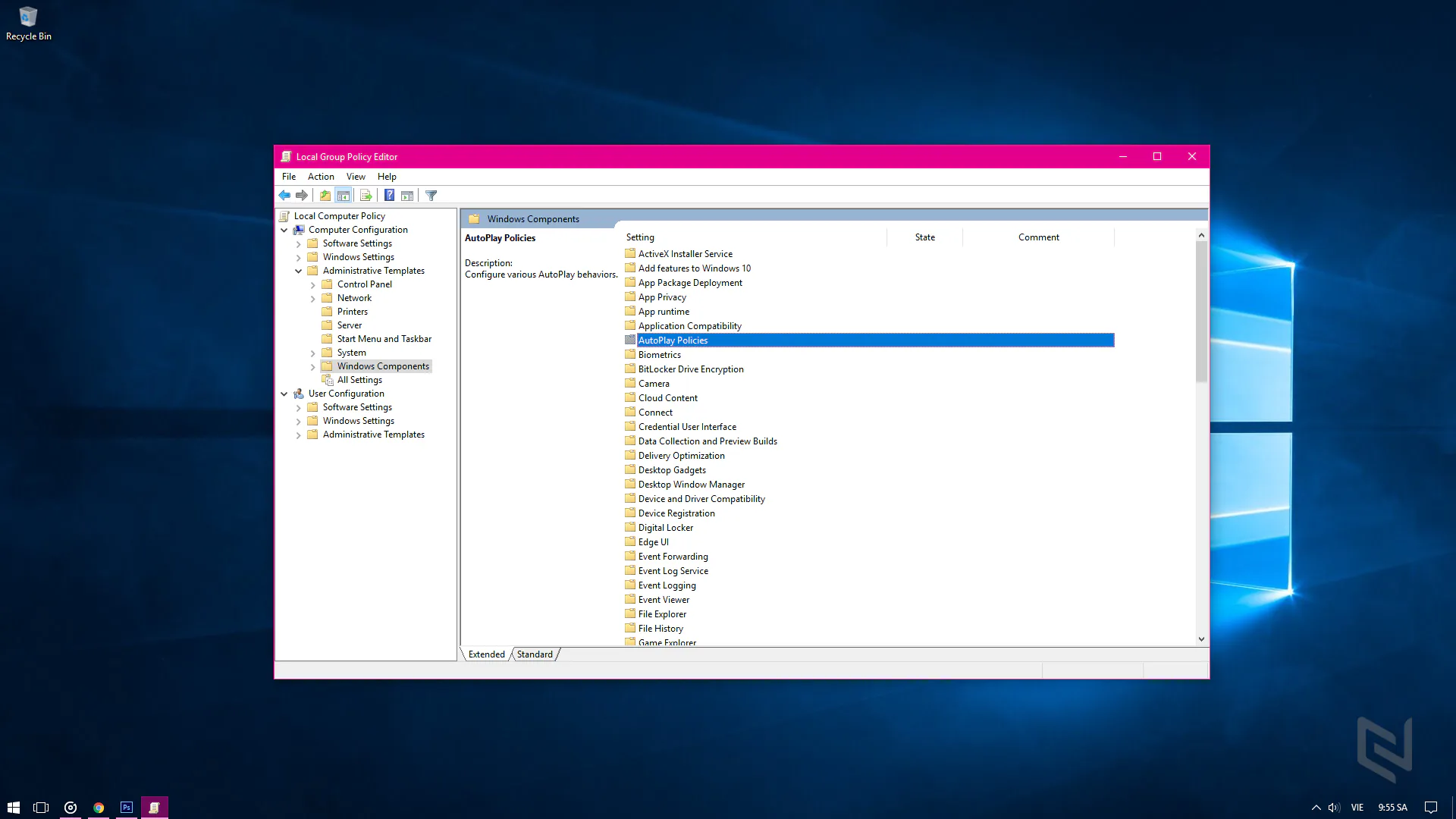Click scrollbar down arrow in settings list
The width and height of the screenshot is (1456, 819).
coord(1201,639)
